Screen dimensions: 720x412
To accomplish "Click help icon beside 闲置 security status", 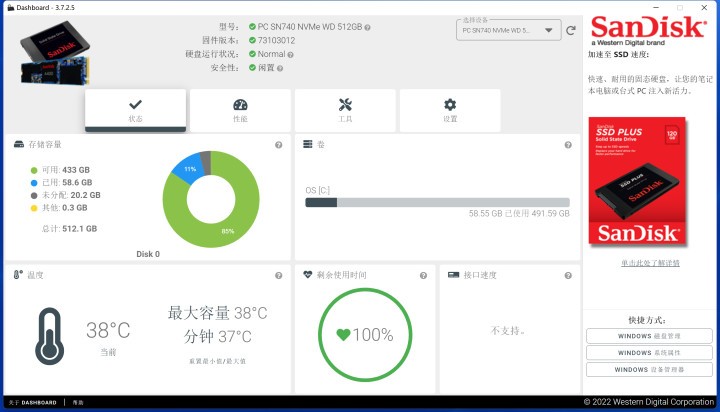I will [280, 68].
